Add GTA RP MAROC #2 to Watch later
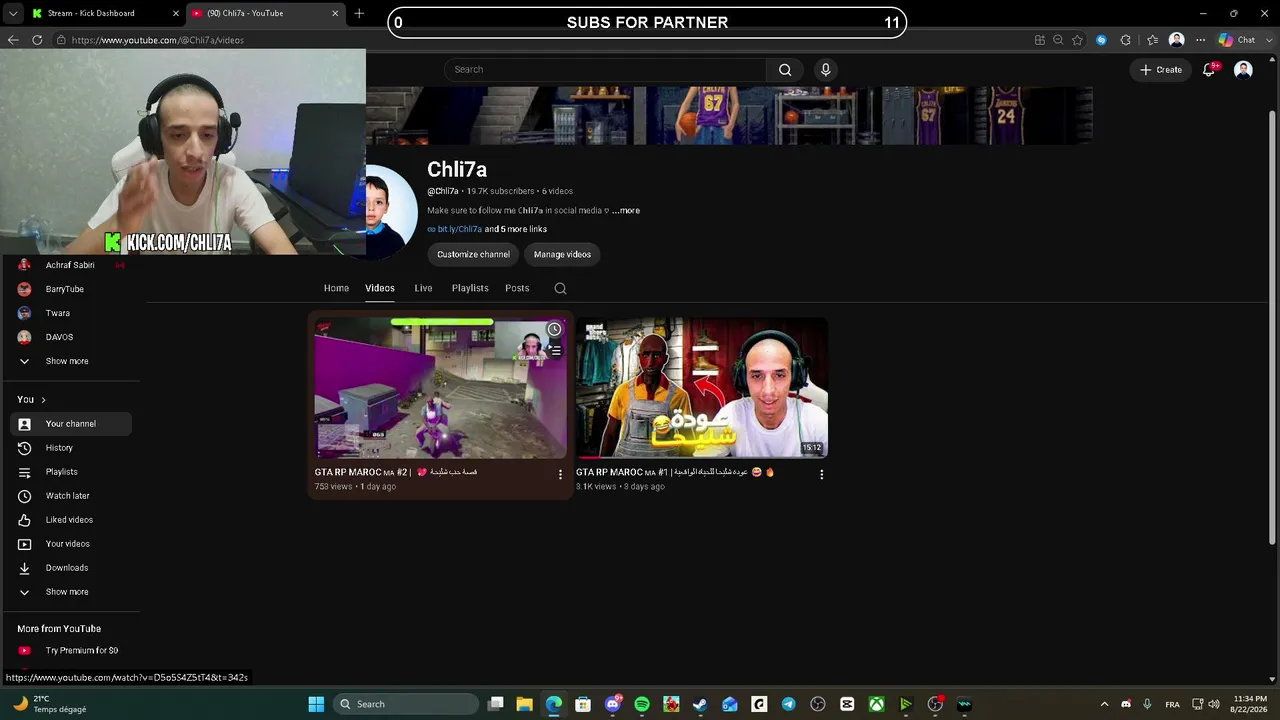Image resolution: width=1280 pixels, height=720 pixels. 554,330
